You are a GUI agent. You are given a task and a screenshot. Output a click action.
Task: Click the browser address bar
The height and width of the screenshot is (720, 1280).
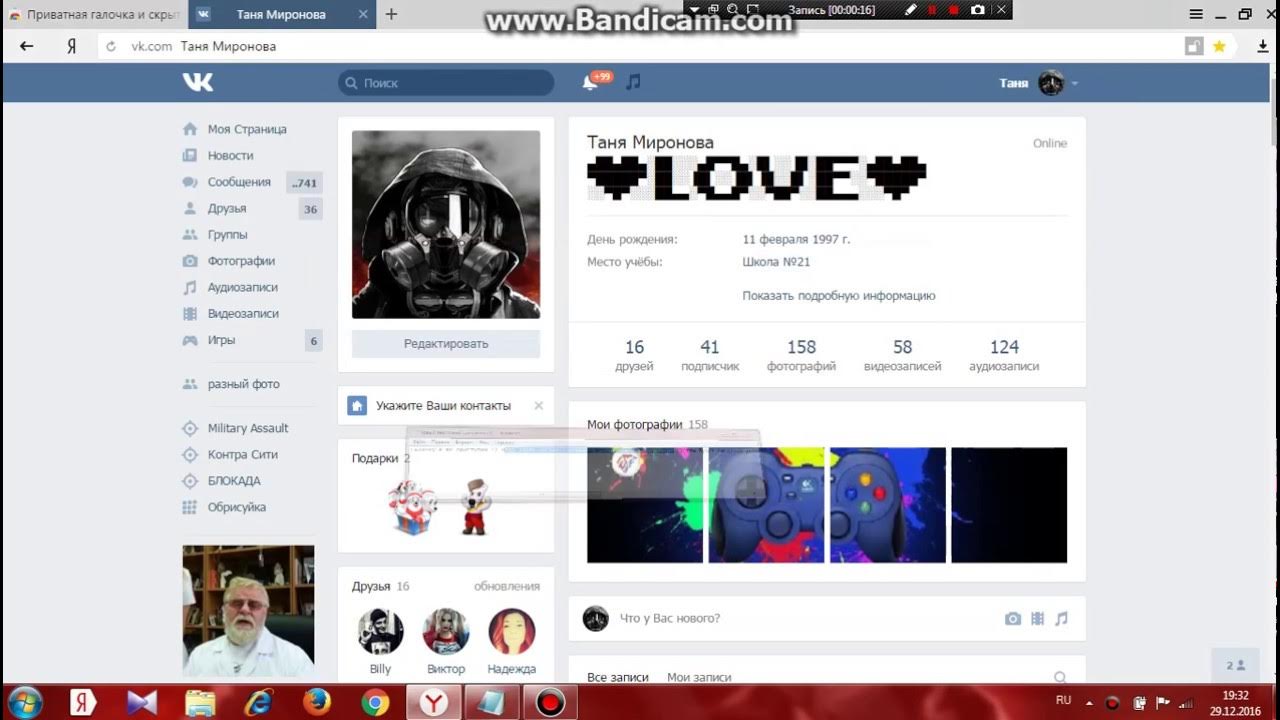point(640,46)
